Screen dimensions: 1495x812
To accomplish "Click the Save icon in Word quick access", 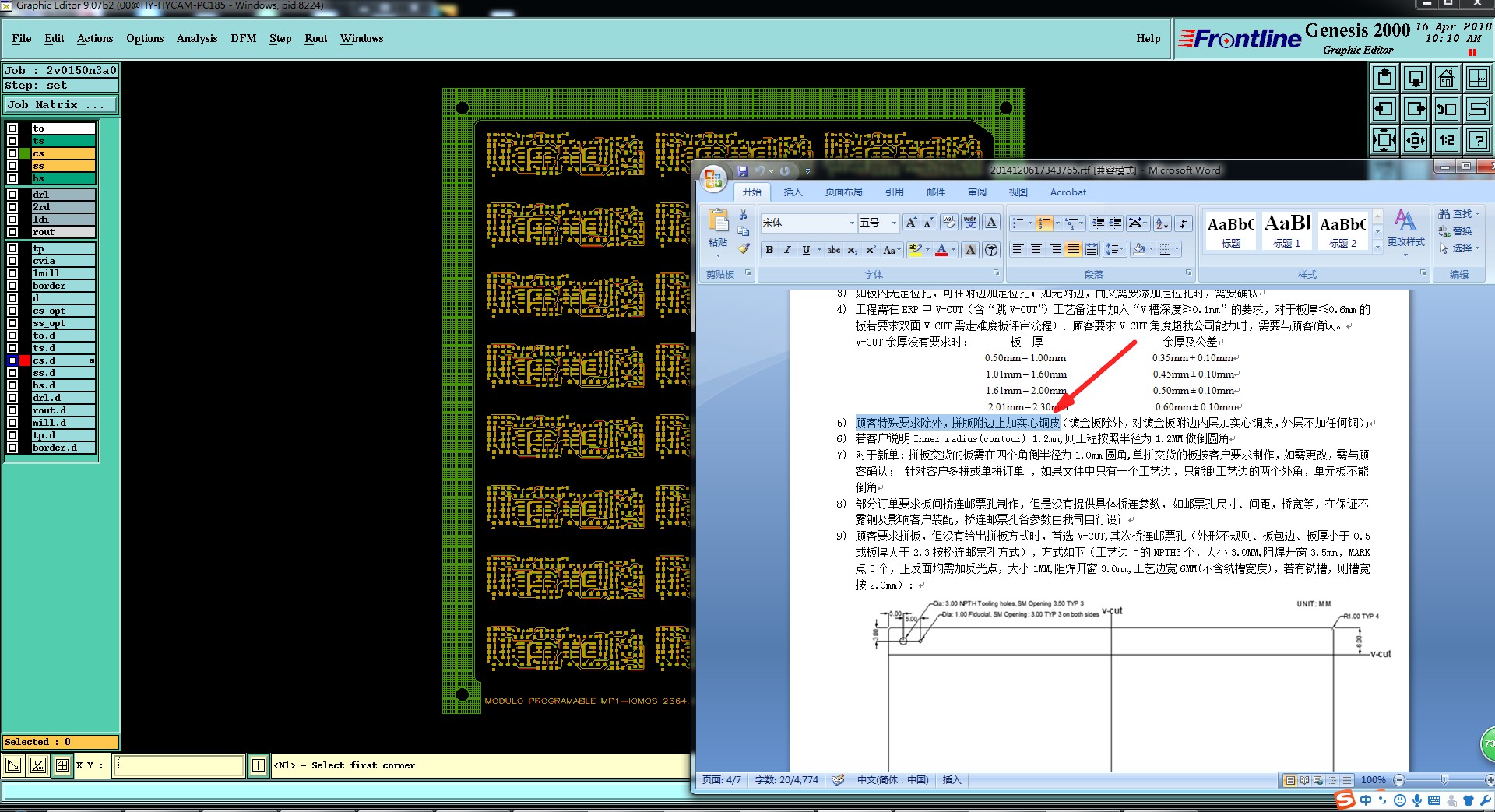I will click(743, 170).
